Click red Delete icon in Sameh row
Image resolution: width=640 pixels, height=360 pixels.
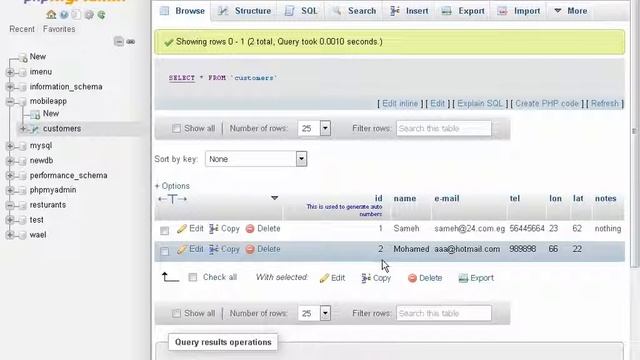(250, 229)
